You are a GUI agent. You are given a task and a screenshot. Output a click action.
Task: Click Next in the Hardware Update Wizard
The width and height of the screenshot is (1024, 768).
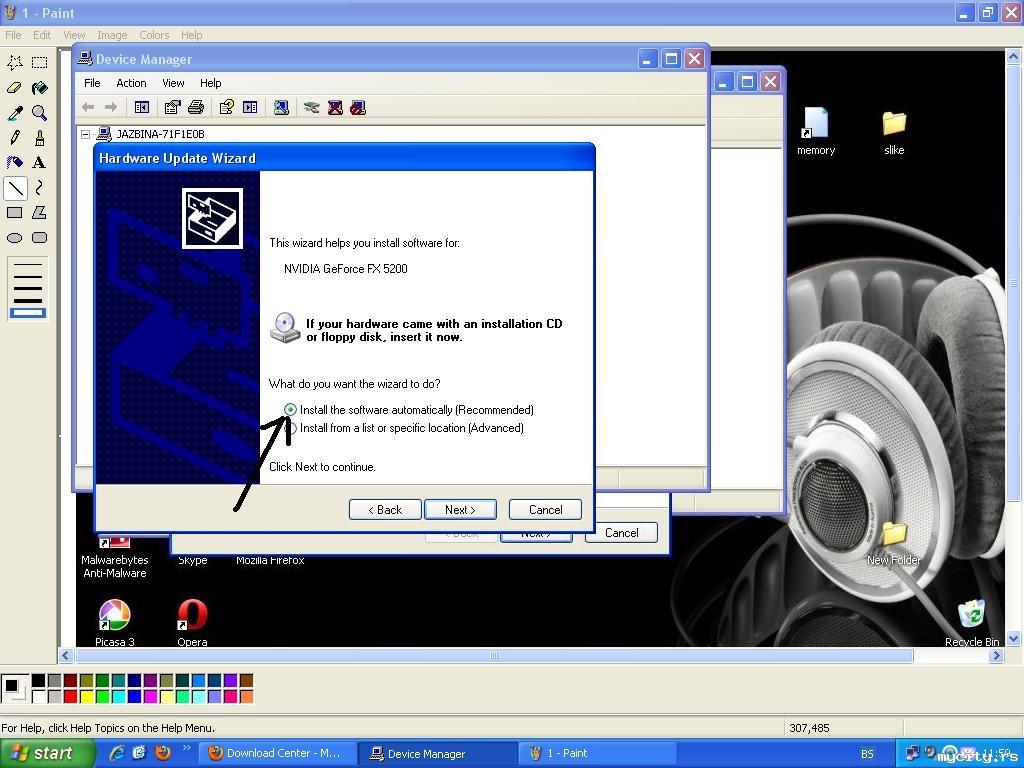point(460,510)
